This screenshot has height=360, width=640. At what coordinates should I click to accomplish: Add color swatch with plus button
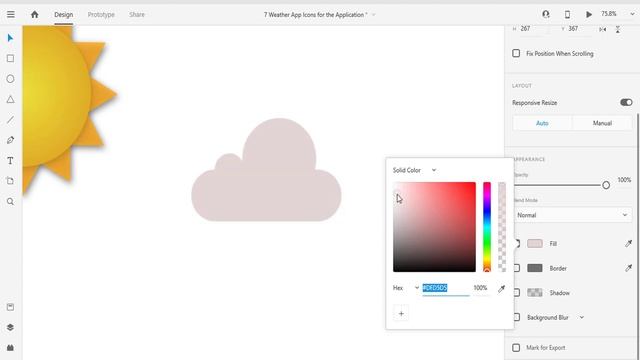pyautogui.click(x=401, y=313)
